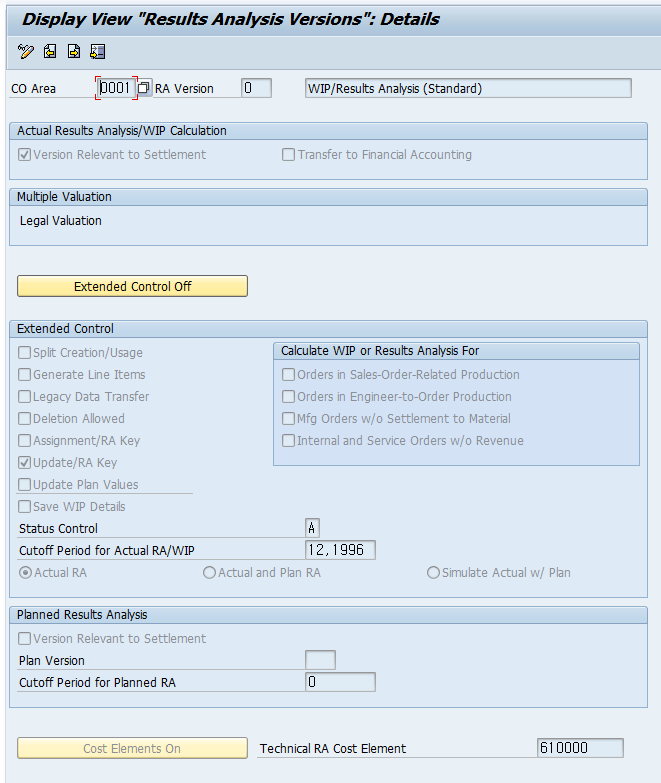
Task: Click the Legal Valuation text
Action: (x=60, y=221)
